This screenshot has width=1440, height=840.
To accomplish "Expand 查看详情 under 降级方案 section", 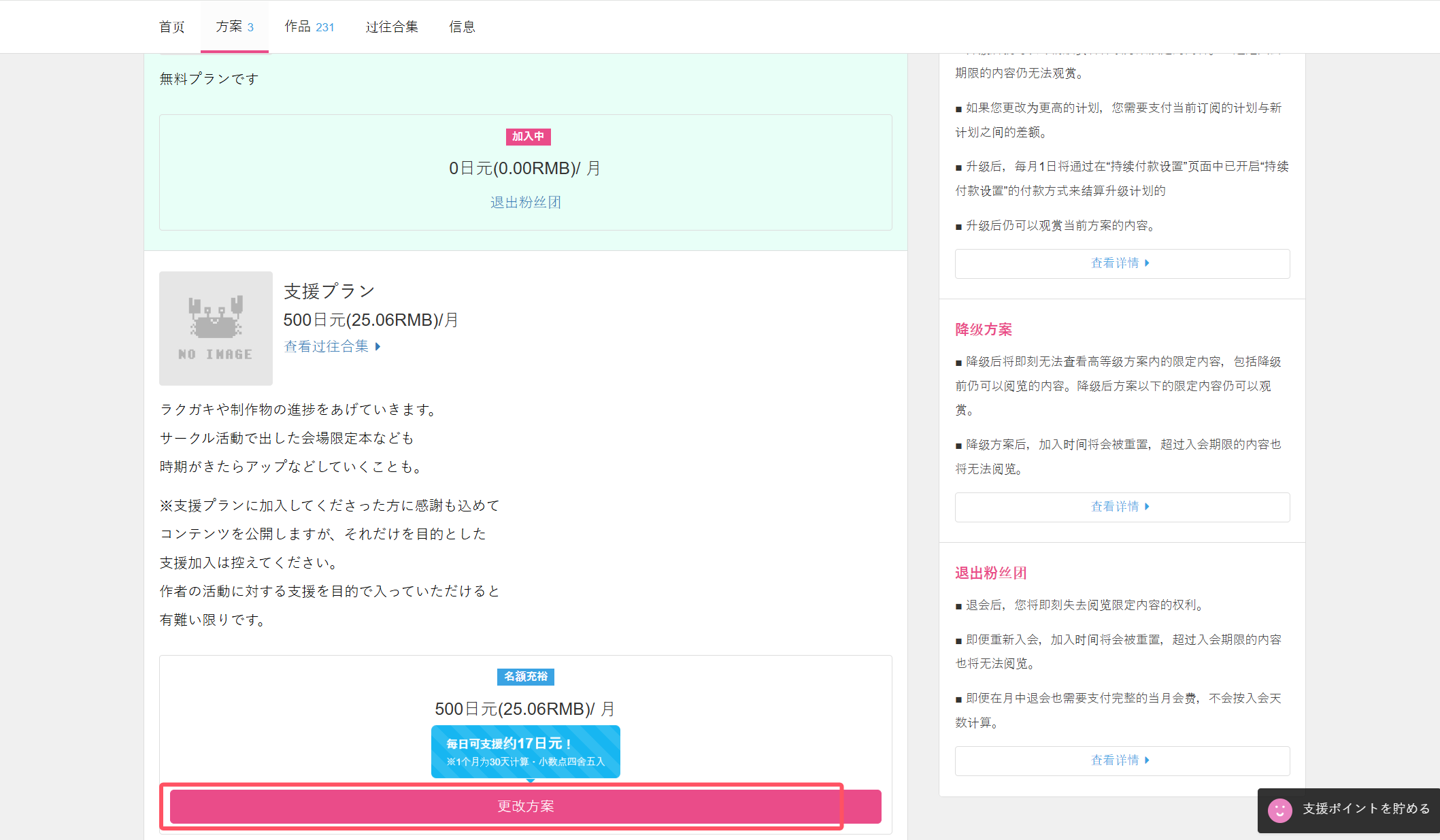I will pyautogui.click(x=1122, y=507).
